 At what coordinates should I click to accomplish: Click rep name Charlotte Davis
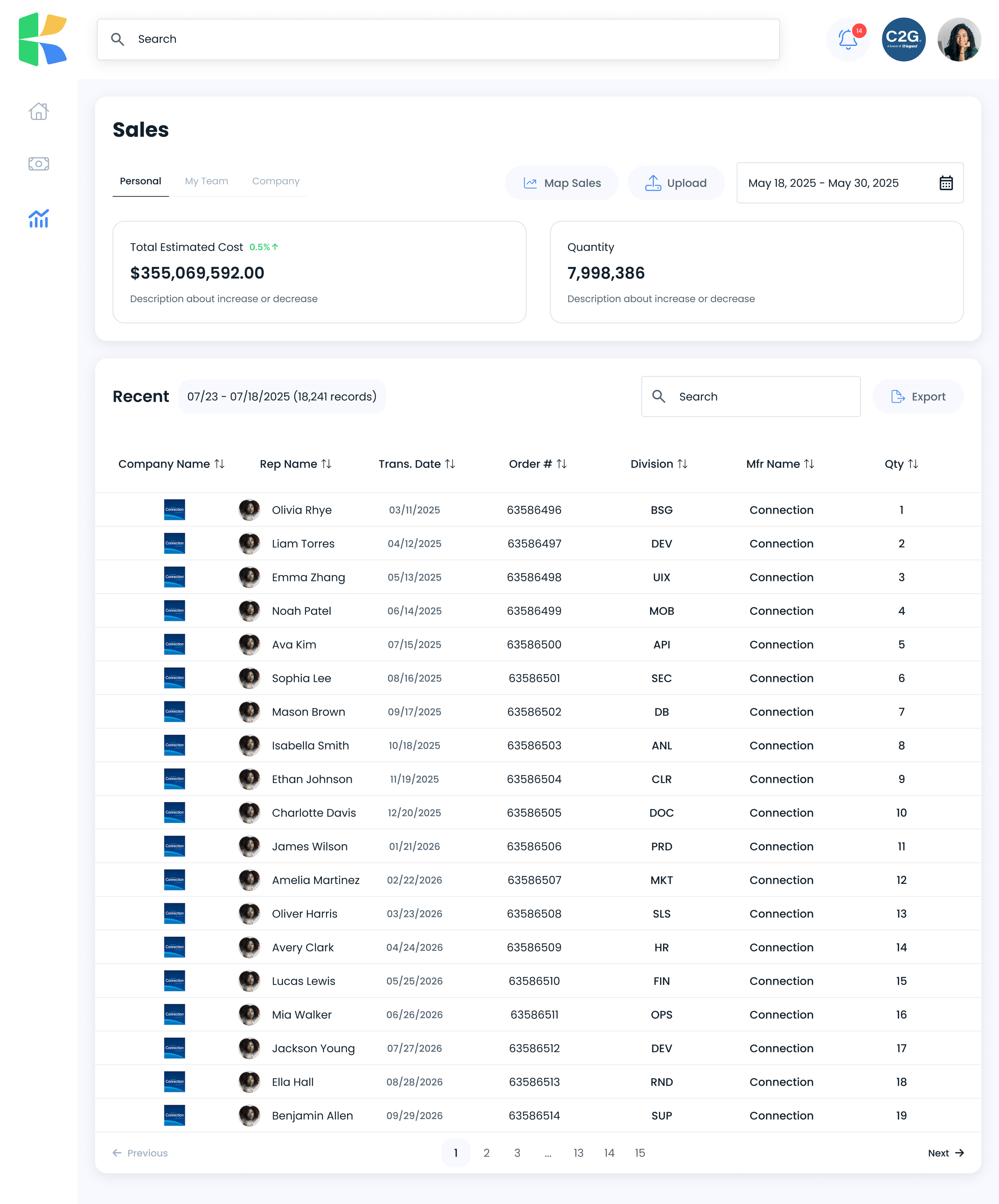[314, 812]
